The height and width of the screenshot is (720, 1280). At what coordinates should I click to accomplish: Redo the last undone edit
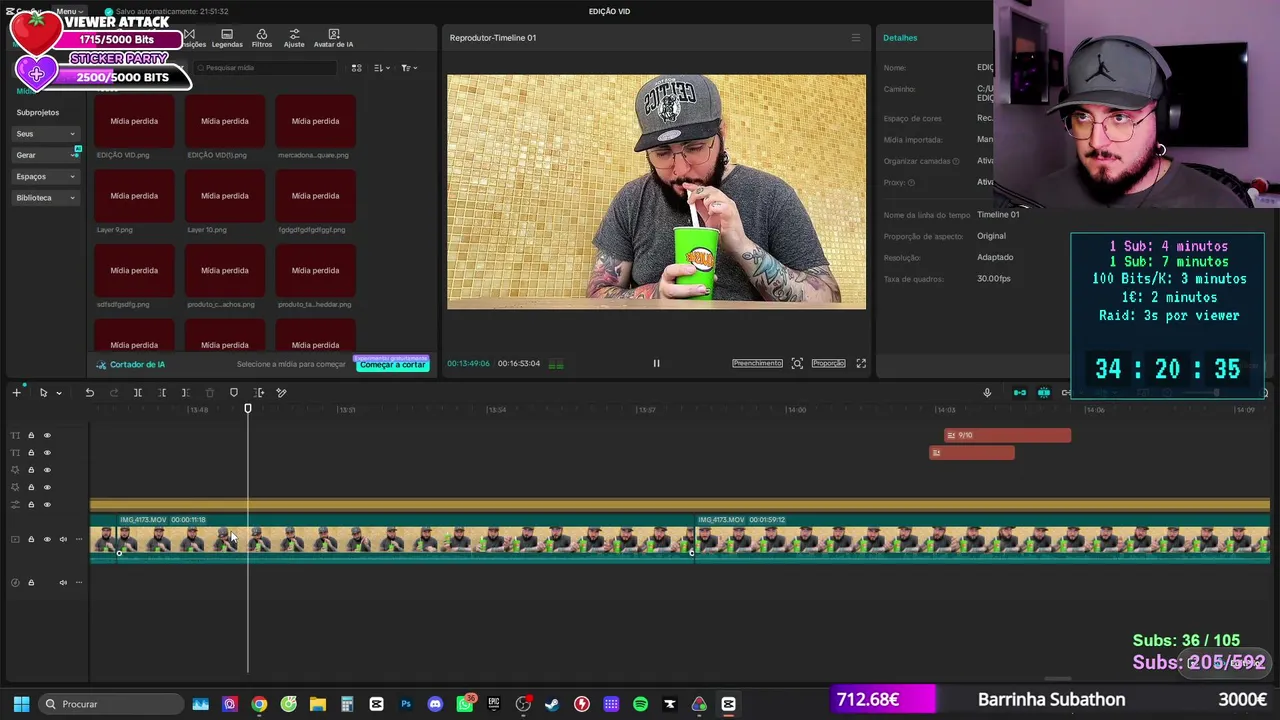coord(113,393)
